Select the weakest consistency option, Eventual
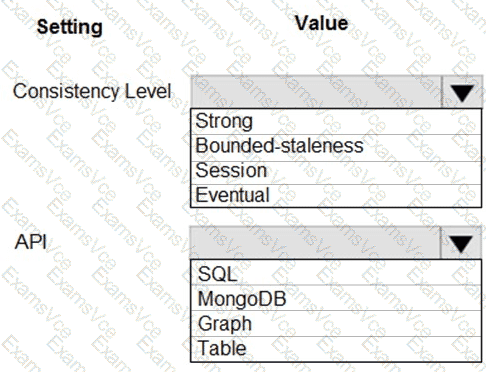Screen dimensions: 486x372 click(x=336, y=196)
